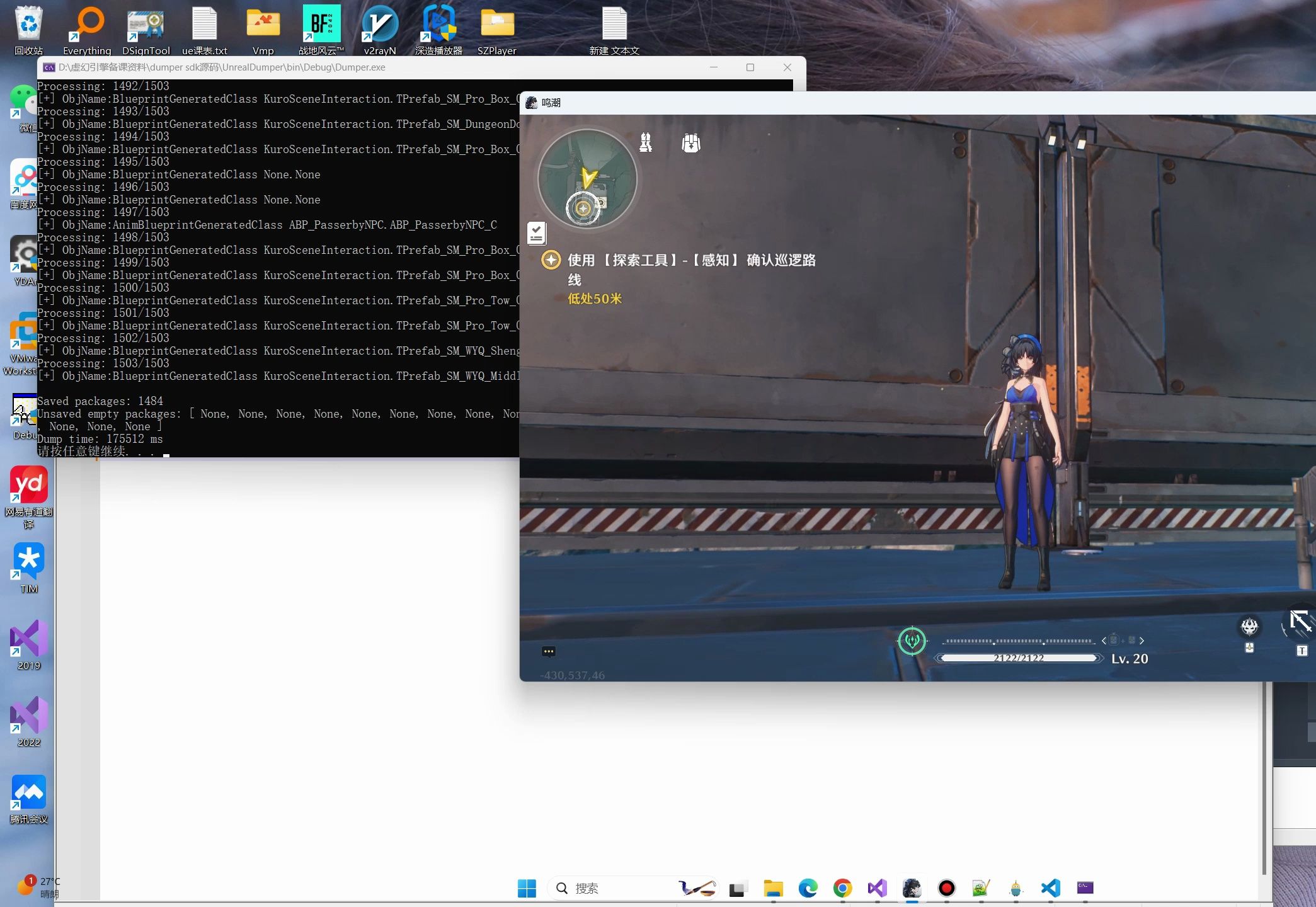
Task: Open the Everything search desktop icon
Action: click(87, 30)
